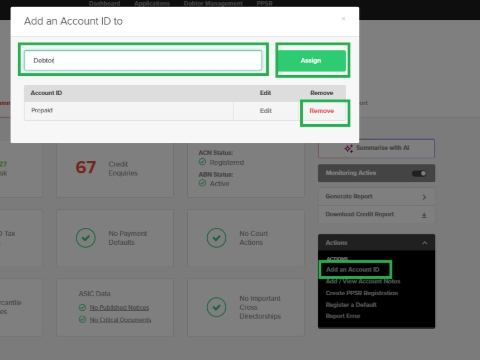Image resolution: width=480 pixels, height=360 pixels.
Task: Click the Download Credit Report icon
Action: [x=424, y=215]
